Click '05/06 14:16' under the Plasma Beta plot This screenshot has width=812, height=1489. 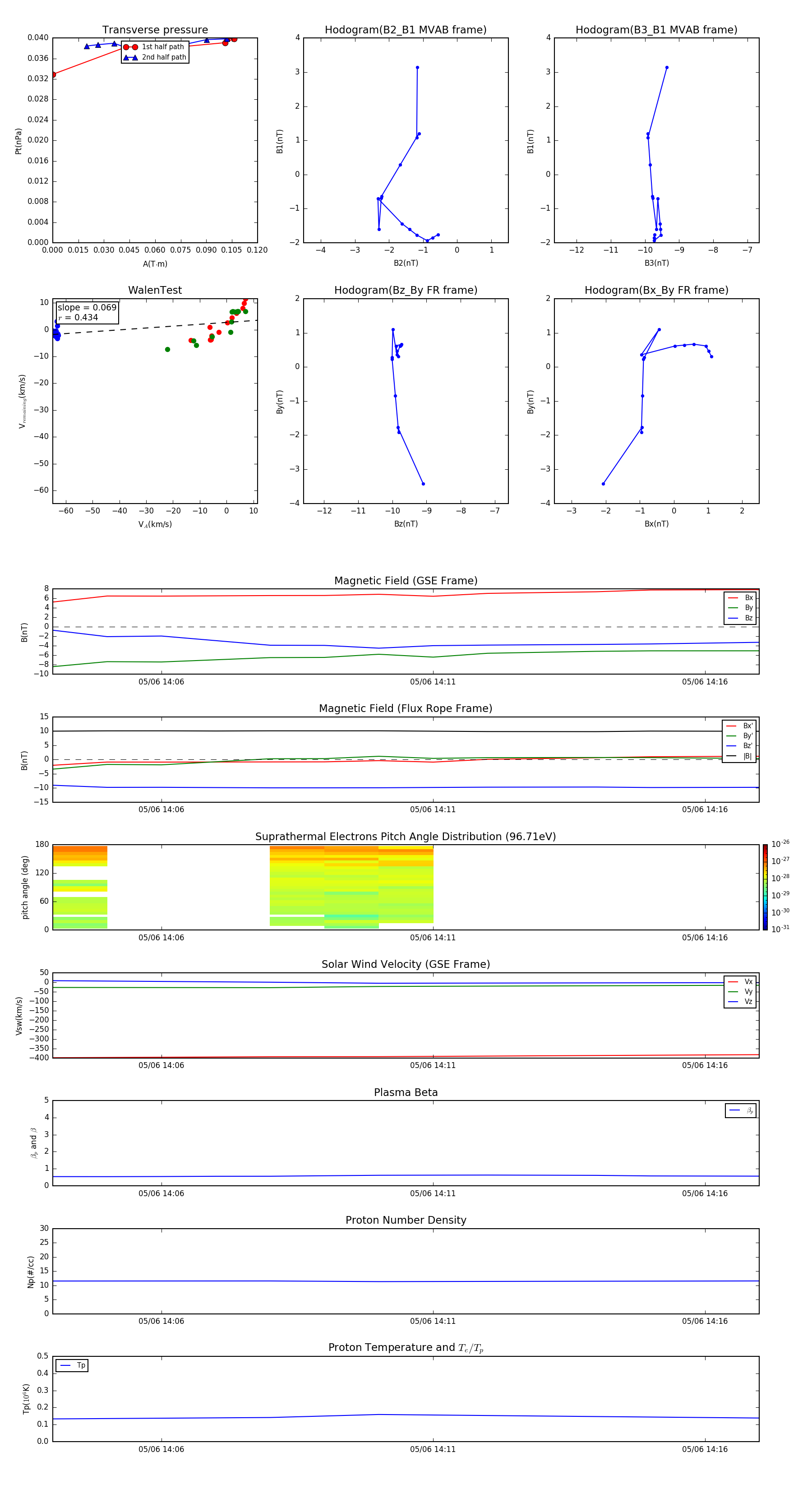tap(705, 1193)
